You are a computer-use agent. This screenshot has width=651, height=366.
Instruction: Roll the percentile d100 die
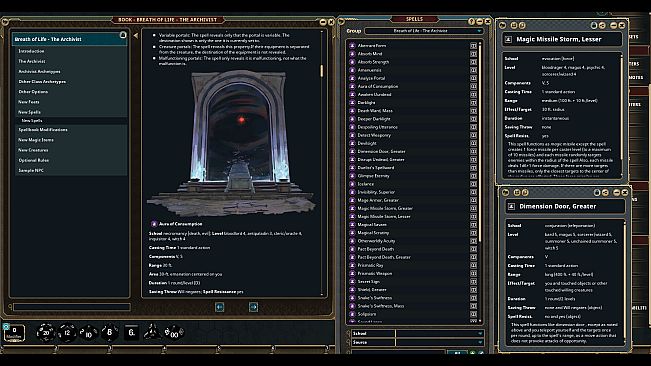(x=174, y=332)
